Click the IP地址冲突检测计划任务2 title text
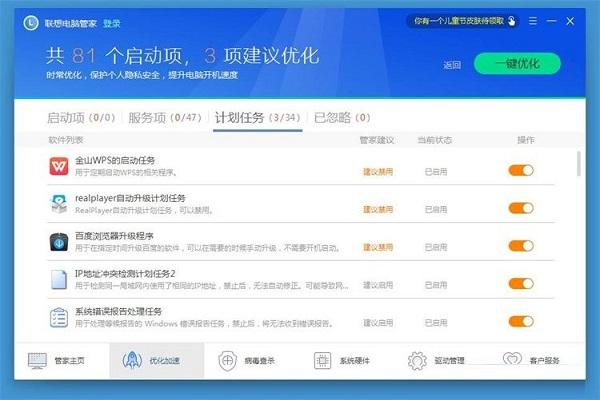 coord(125,274)
